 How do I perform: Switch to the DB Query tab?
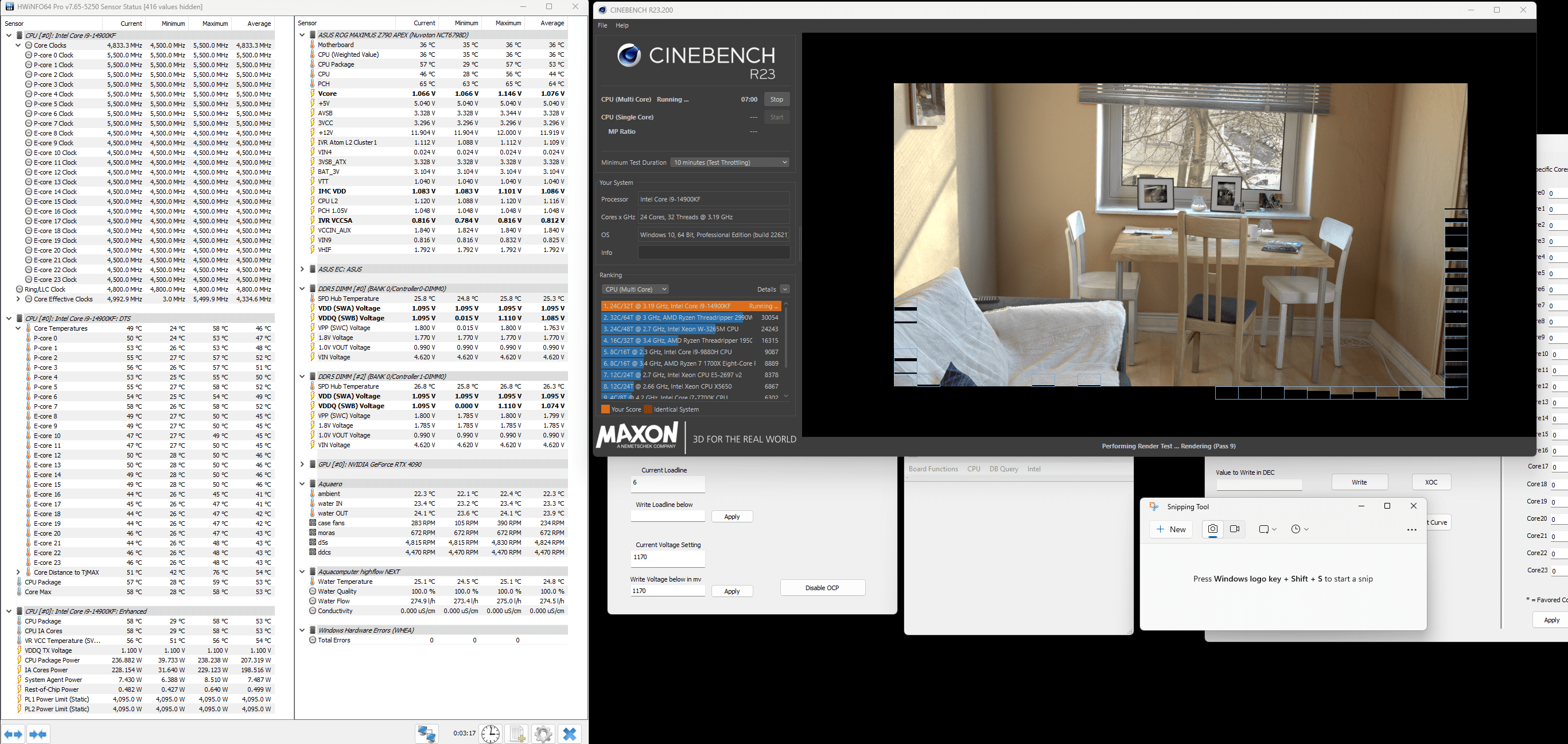click(1003, 469)
